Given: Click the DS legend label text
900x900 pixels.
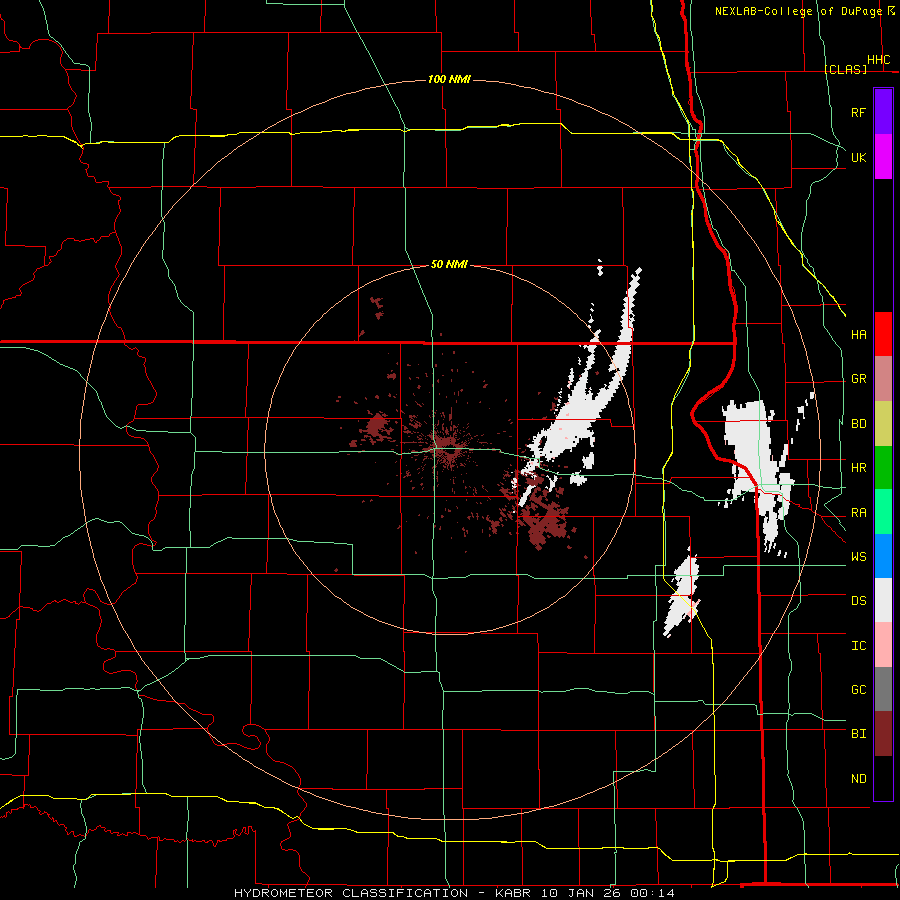Looking at the screenshot, I should click(x=858, y=600).
